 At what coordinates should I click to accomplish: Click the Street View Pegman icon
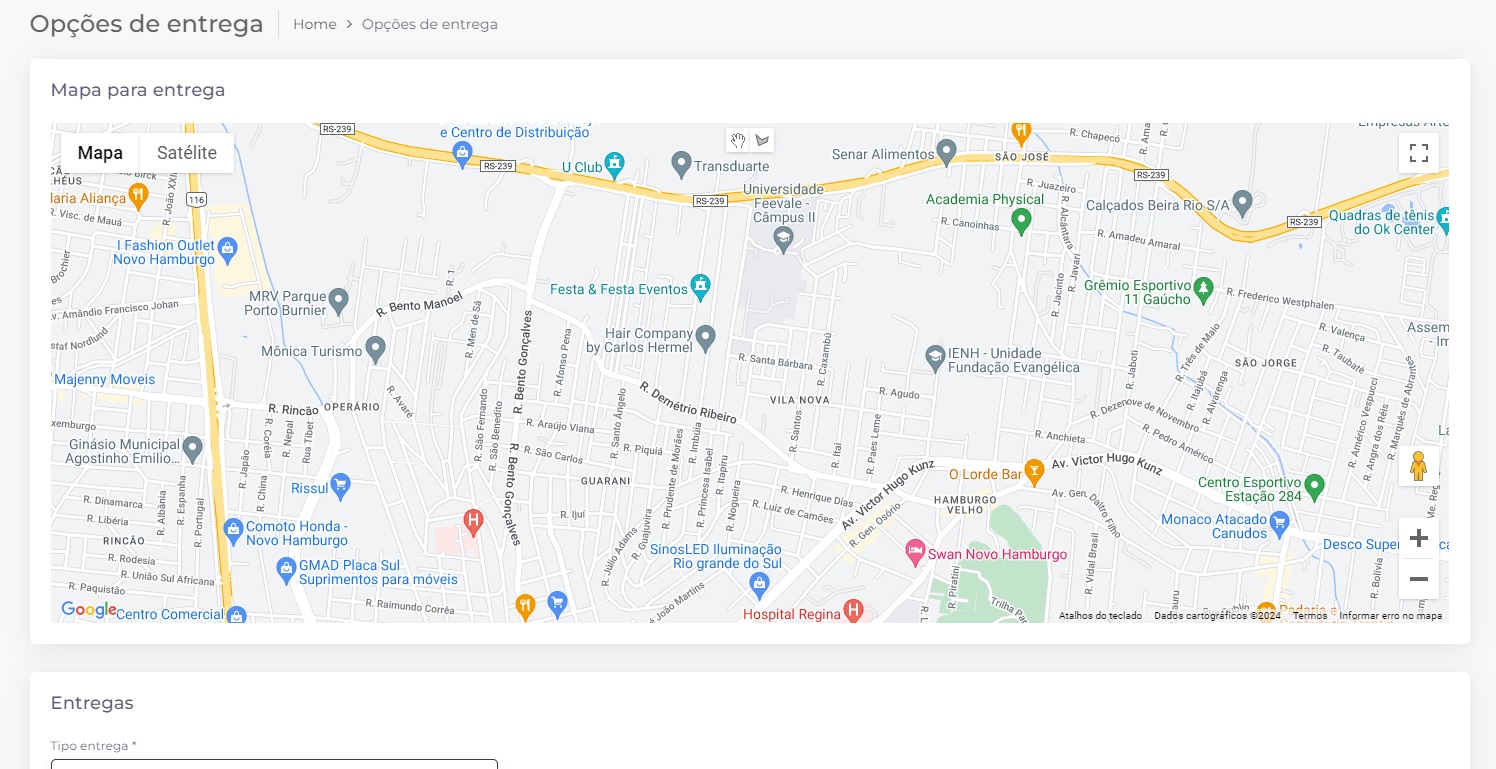1418,466
